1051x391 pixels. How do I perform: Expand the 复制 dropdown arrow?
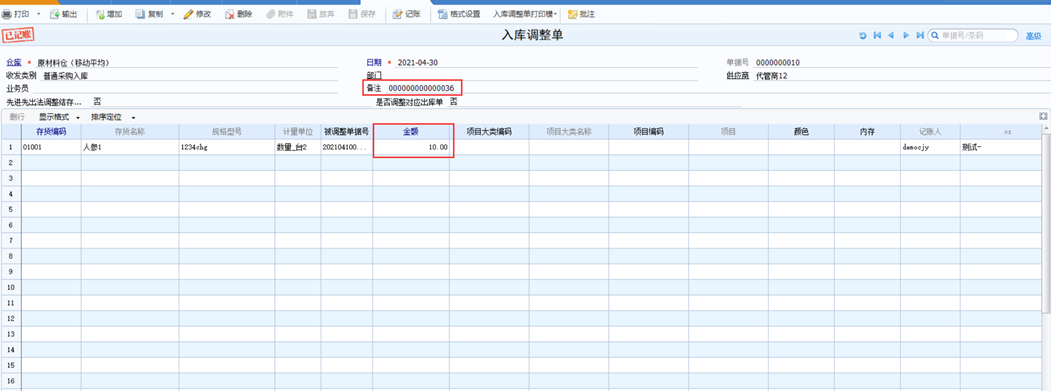click(x=173, y=14)
